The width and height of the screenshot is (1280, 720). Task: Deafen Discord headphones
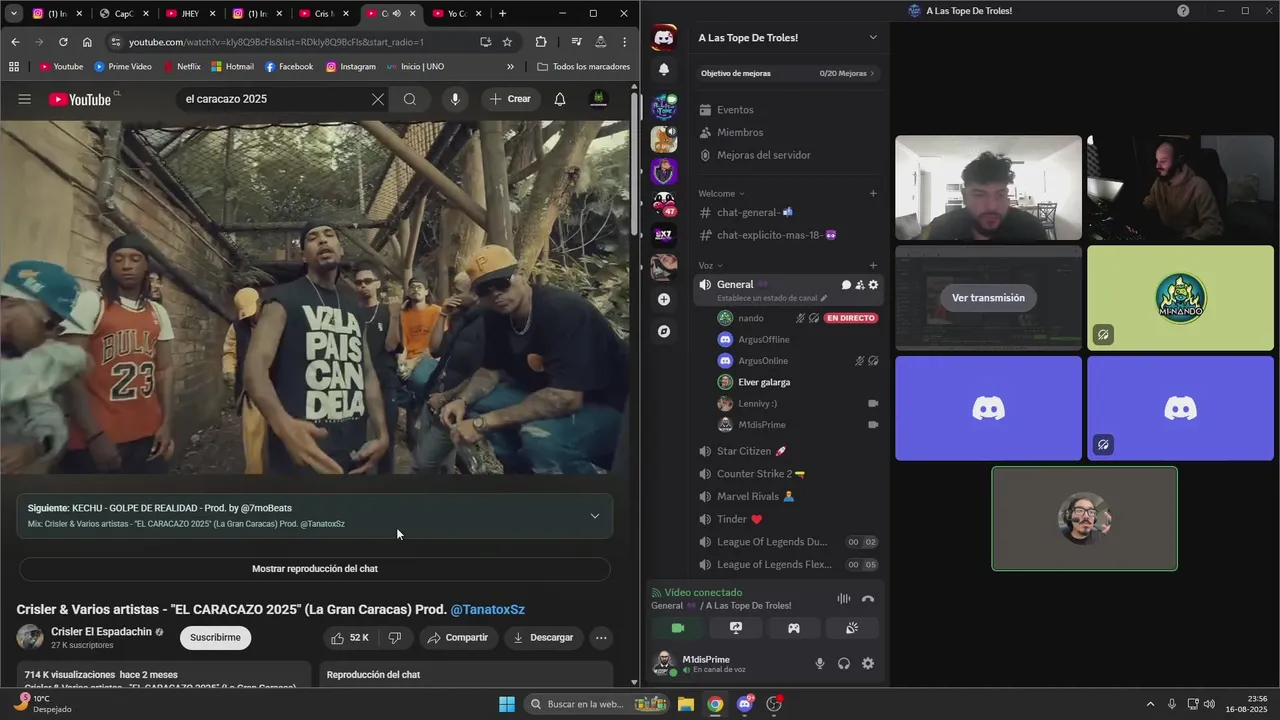pyautogui.click(x=844, y=663)
